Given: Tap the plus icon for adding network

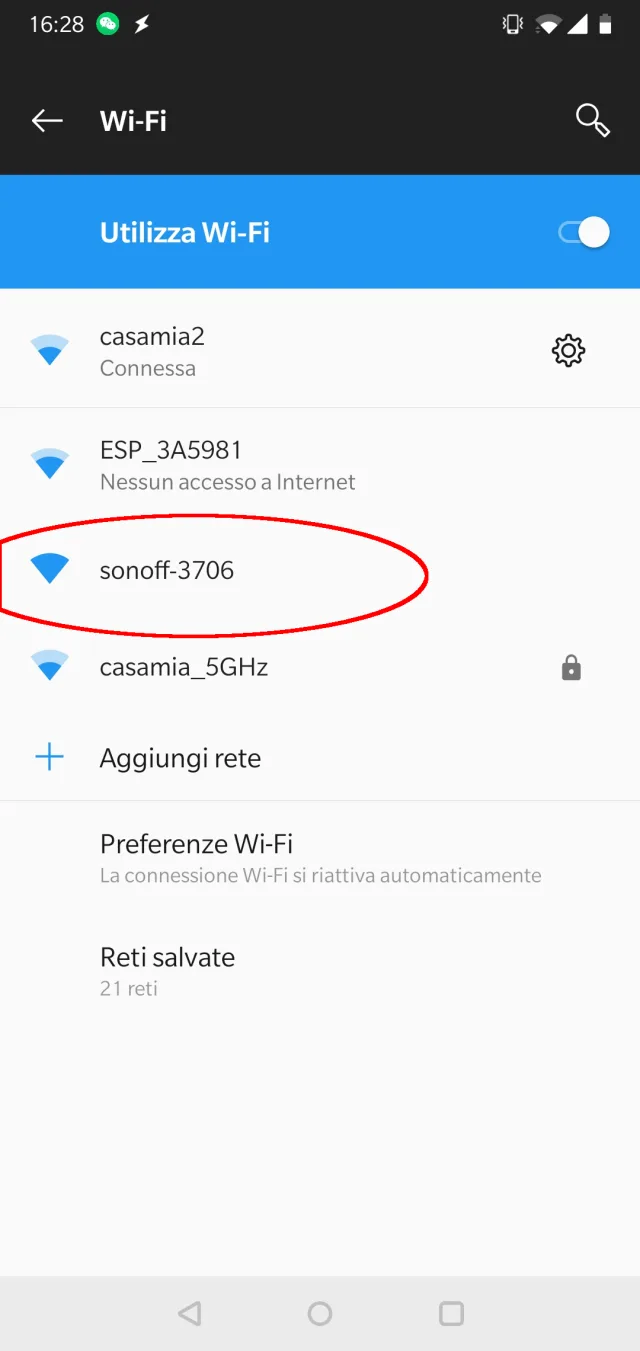Looking at the screenshot, I should coord(49,758).
